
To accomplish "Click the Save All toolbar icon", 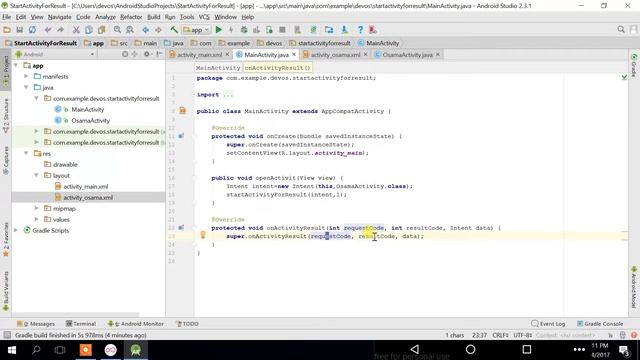I will click(20, 30).
